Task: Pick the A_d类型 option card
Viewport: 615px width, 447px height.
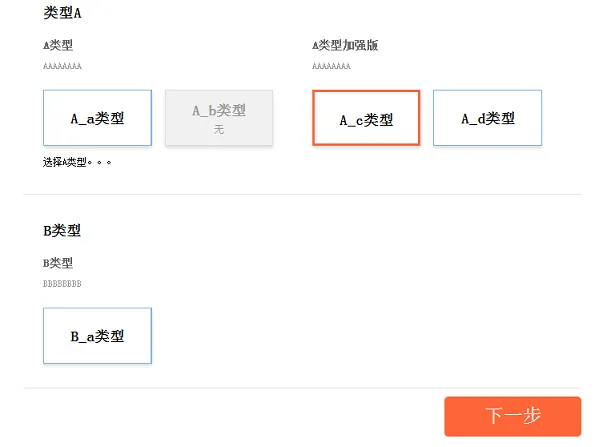Action: [487, 118]
